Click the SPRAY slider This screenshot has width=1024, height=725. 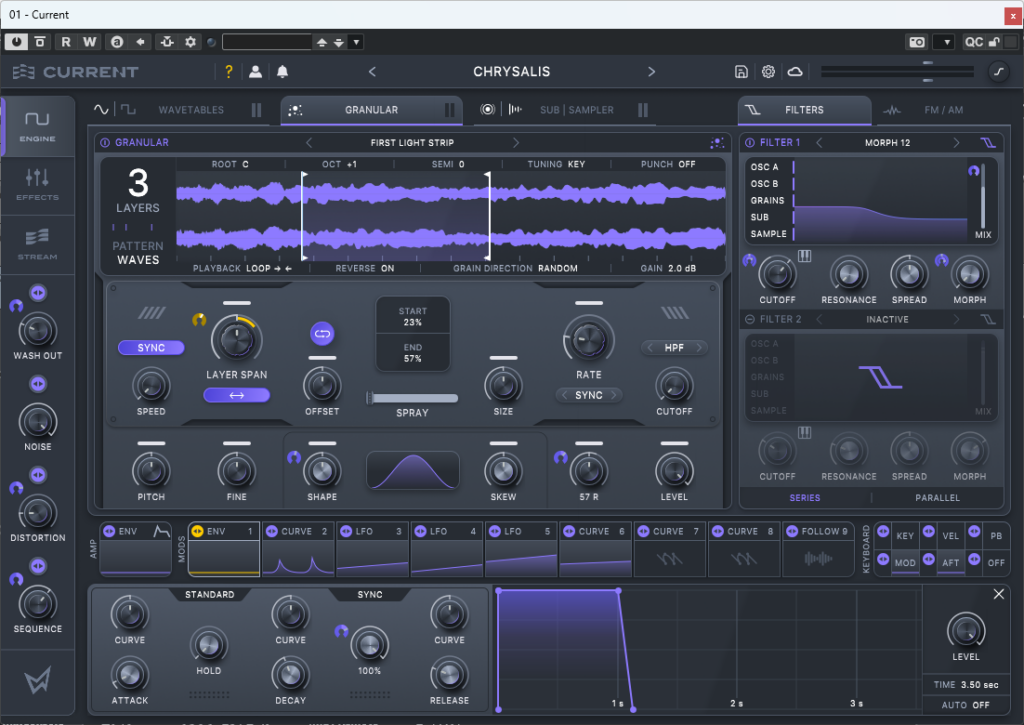[x=412, y=398]
